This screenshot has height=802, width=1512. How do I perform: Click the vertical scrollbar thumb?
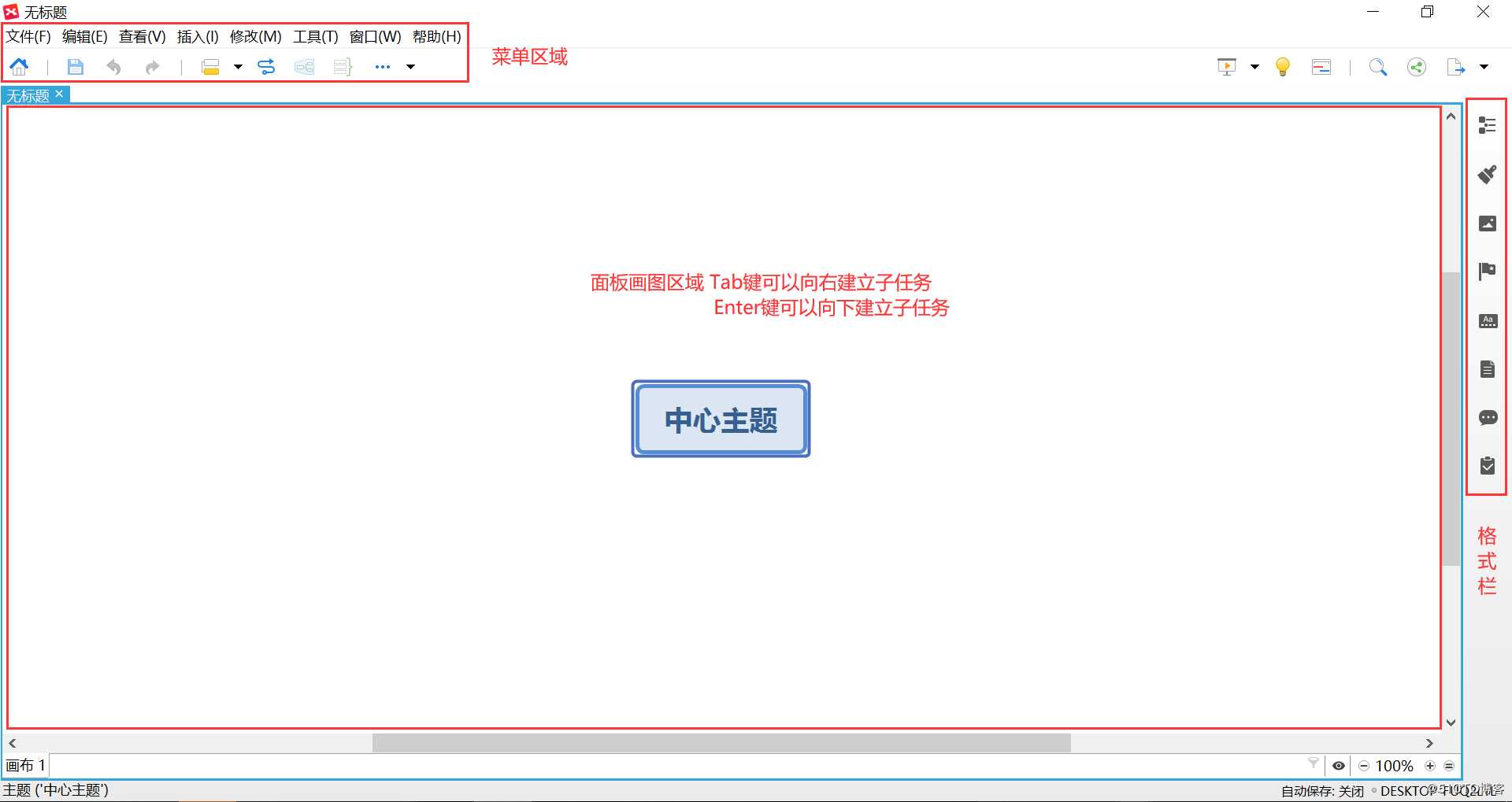click(x=1451, y=419)
